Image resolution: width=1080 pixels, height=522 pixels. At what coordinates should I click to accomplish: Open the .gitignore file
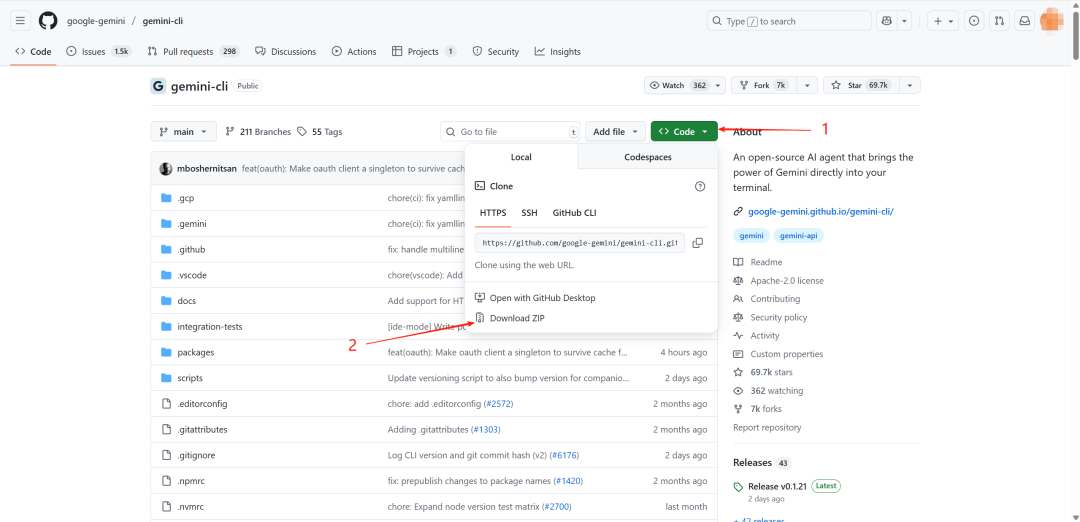(196, 455)
